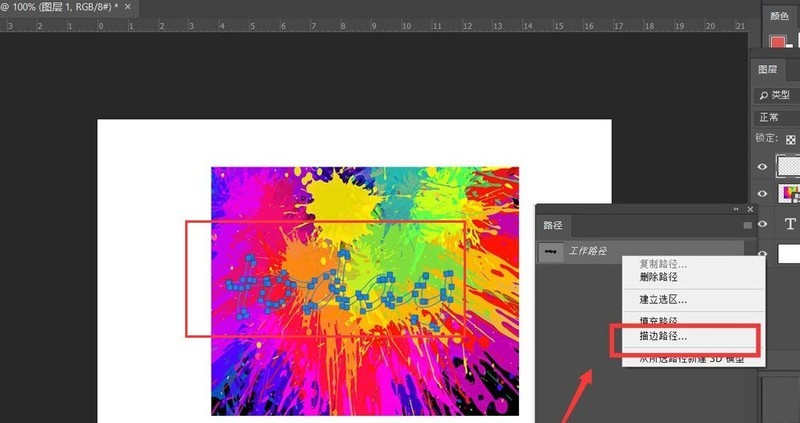Image resolution: width=800 pixels, height=423 pixels.
Task: Close the floating 路径 panel
Action: tap(750, 209)
